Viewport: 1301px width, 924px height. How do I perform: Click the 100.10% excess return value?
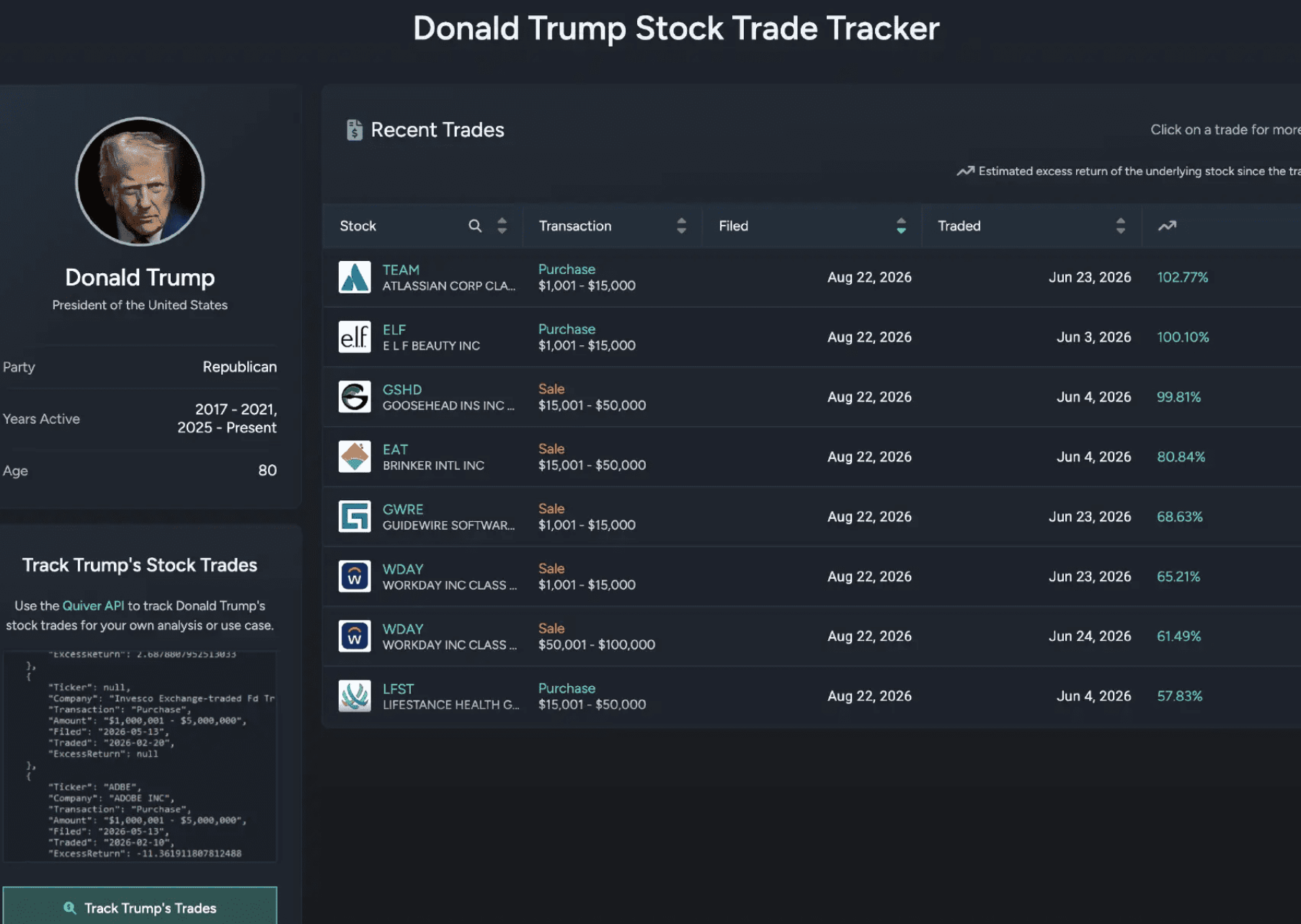[1183, 337]
